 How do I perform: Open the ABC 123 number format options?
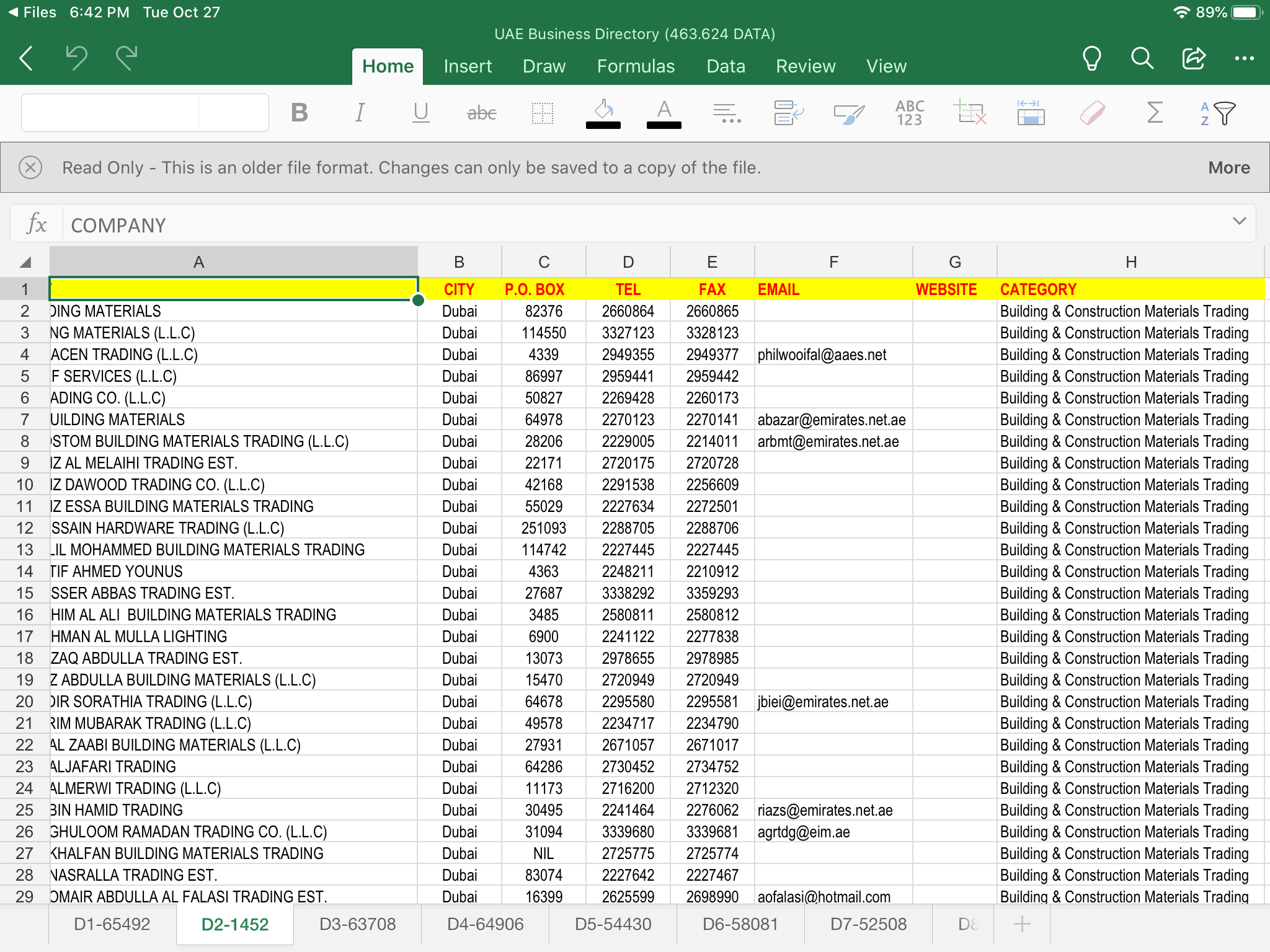(x=907, y=113)
